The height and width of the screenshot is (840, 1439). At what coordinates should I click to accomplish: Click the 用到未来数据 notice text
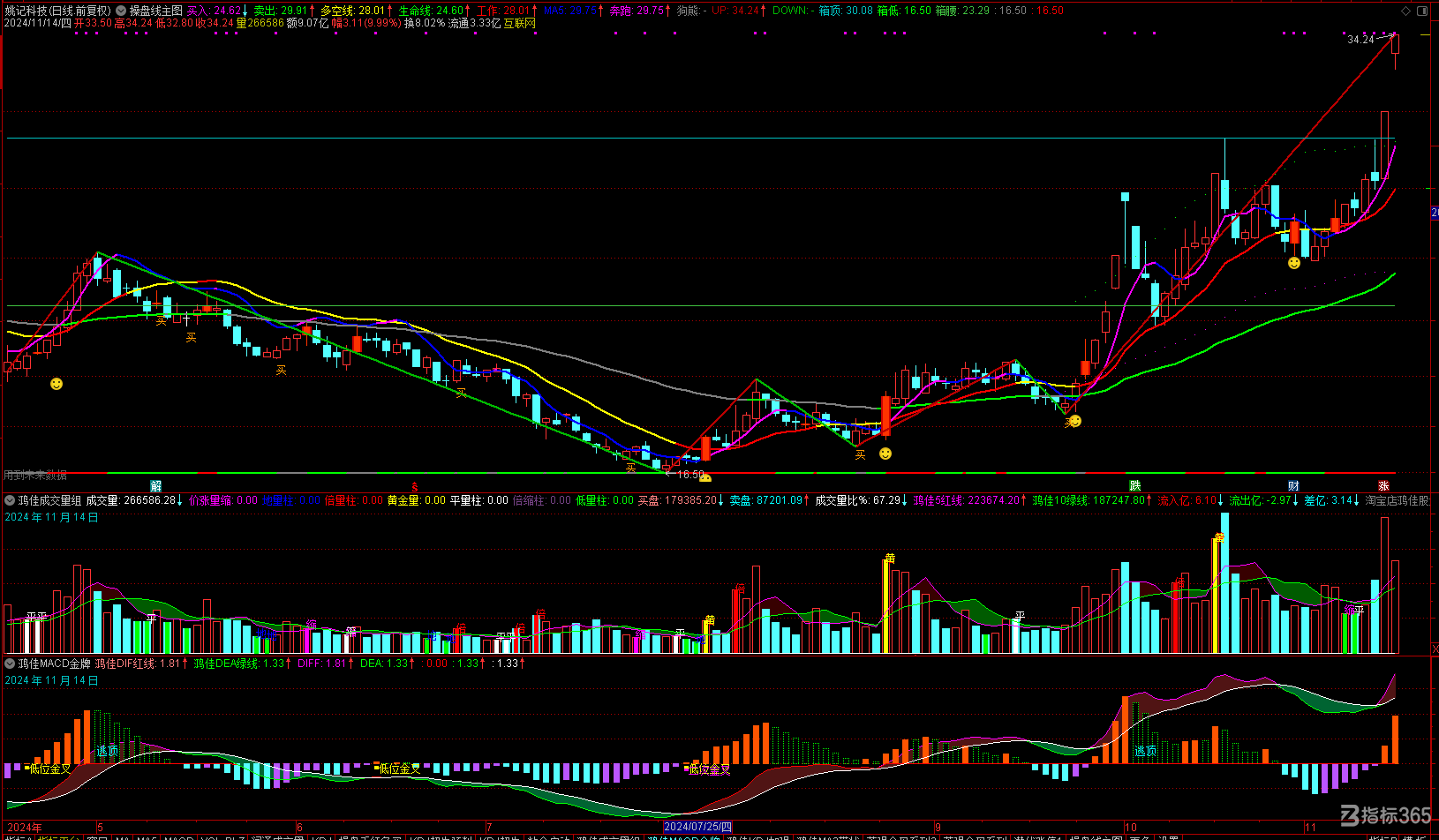[35, 475]
